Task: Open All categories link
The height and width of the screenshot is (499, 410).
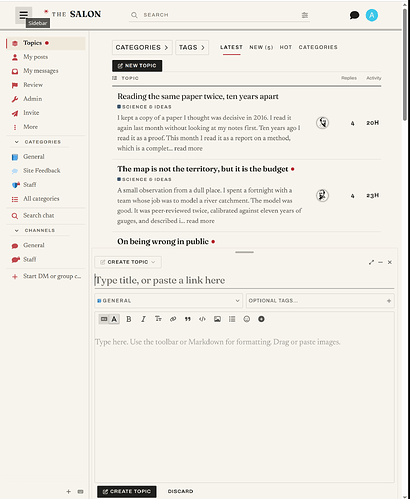Action: (x=46, y=199)
